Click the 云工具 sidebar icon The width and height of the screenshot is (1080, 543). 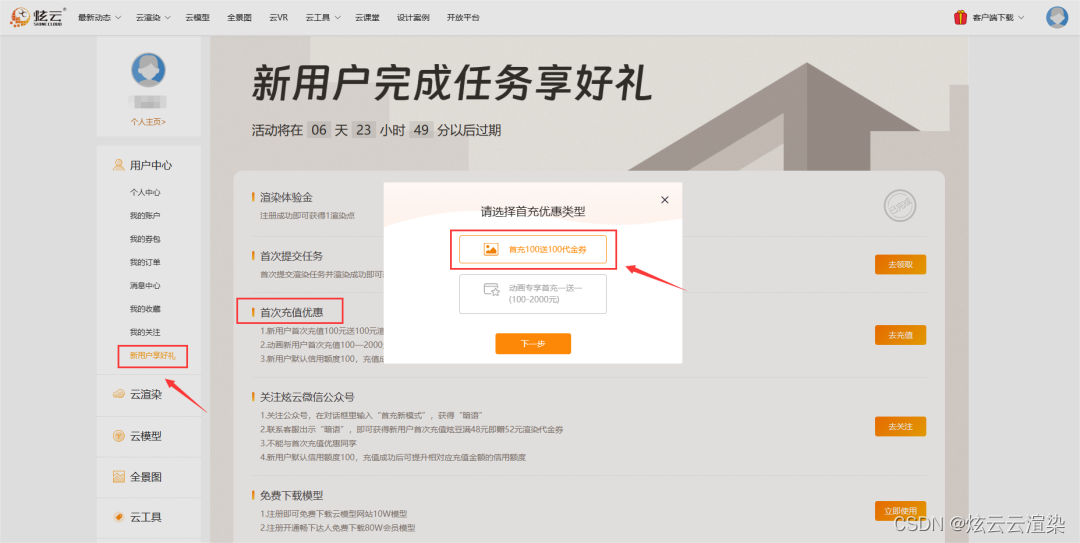click(x=118, y=517)
